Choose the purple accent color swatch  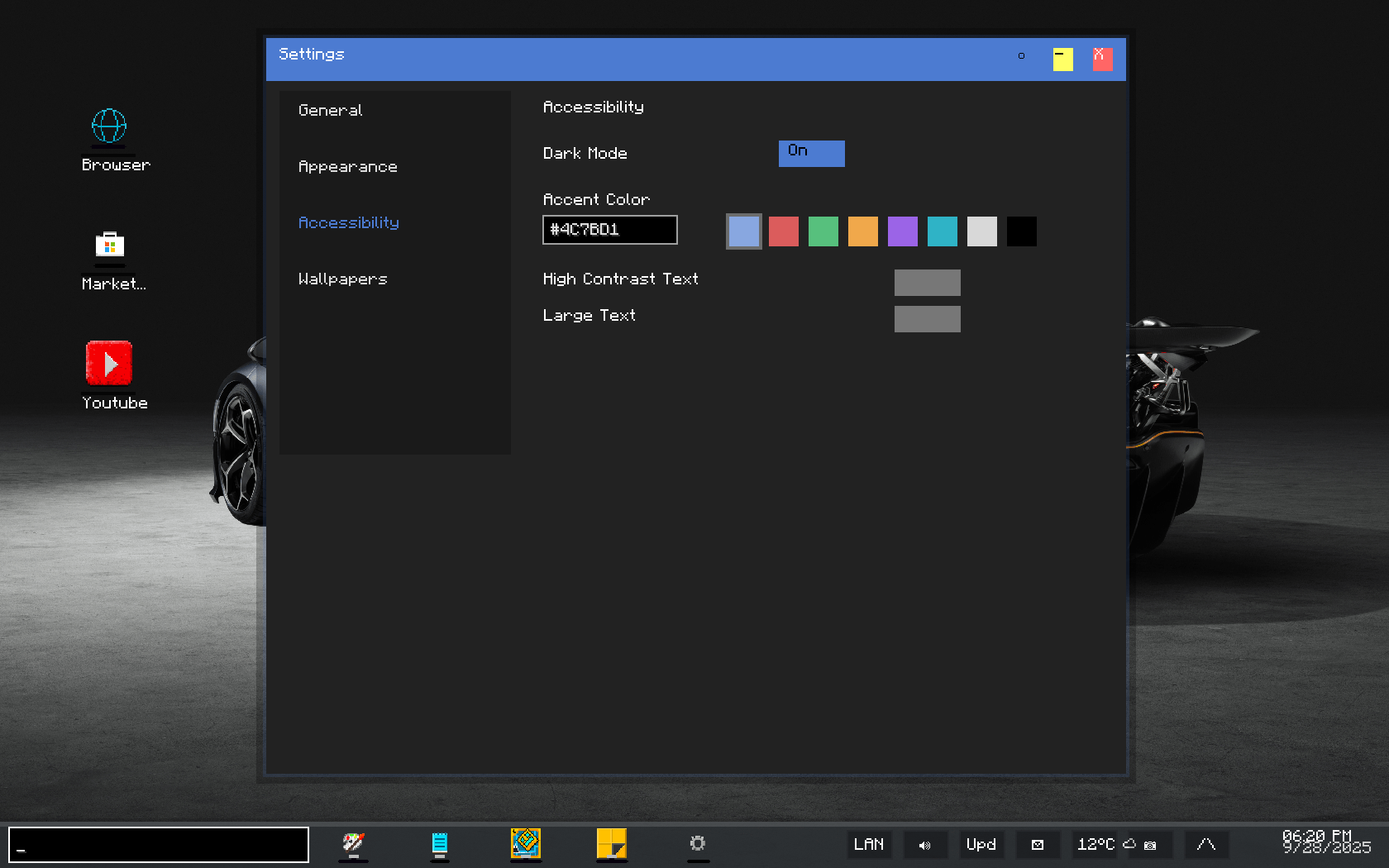pos(902,231)
